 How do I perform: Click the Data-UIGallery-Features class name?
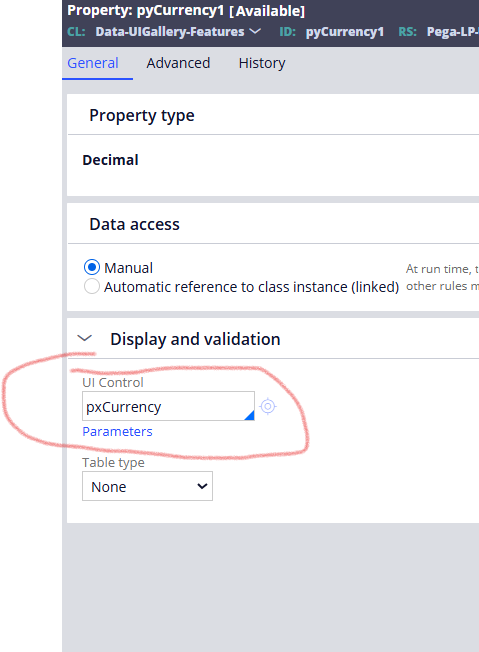[x=170, y=32]
